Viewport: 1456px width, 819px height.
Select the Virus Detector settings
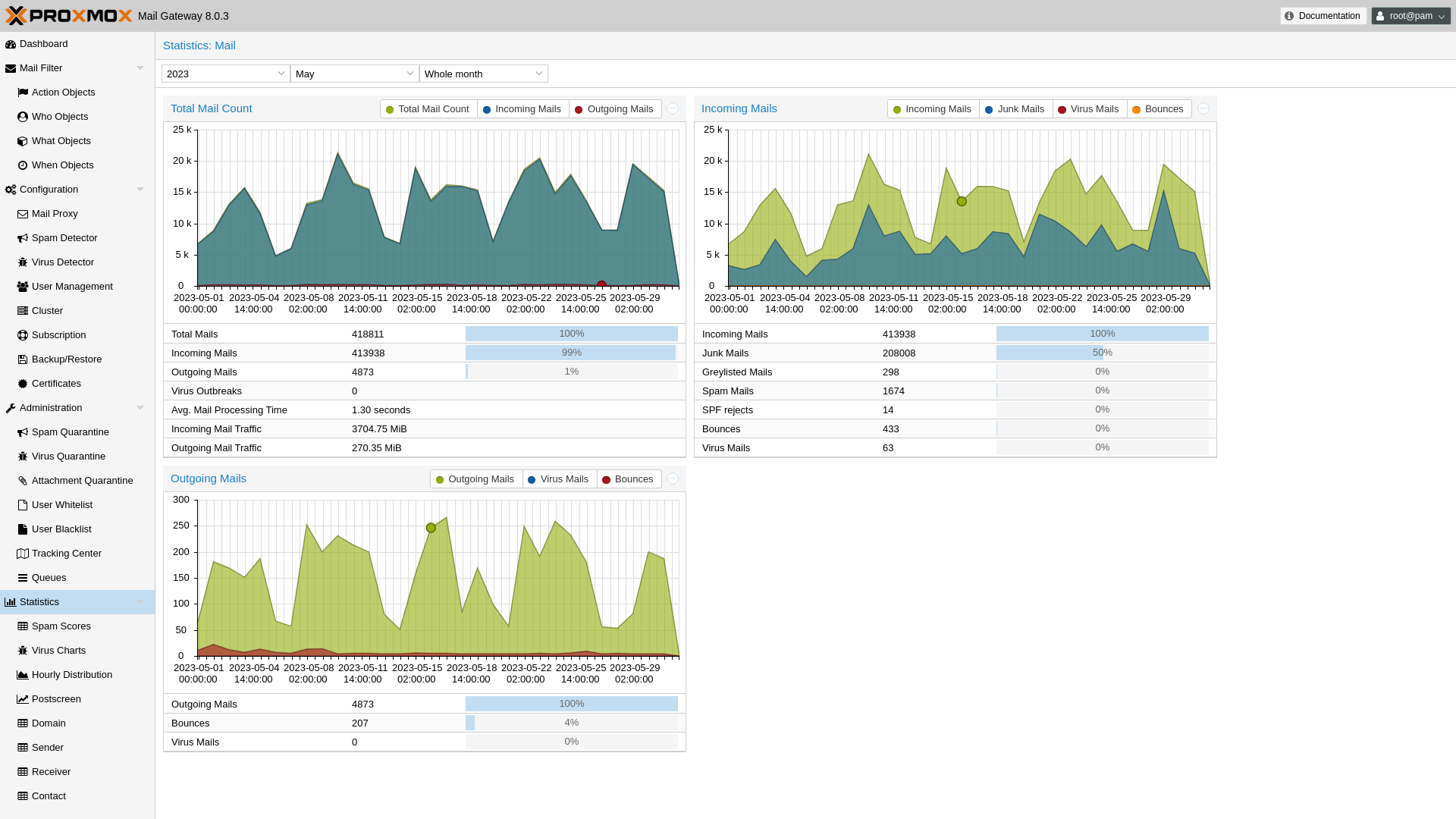62,262
